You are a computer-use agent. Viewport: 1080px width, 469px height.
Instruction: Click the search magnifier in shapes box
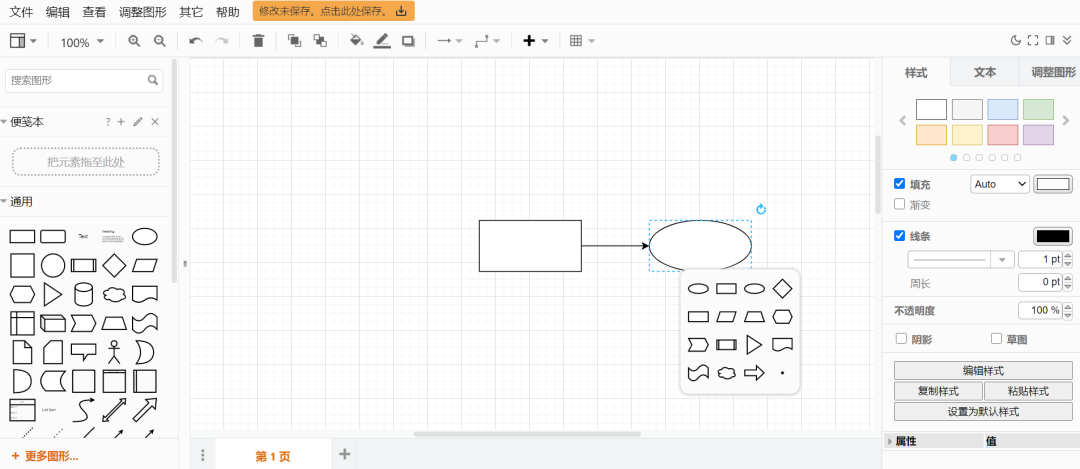153,81
